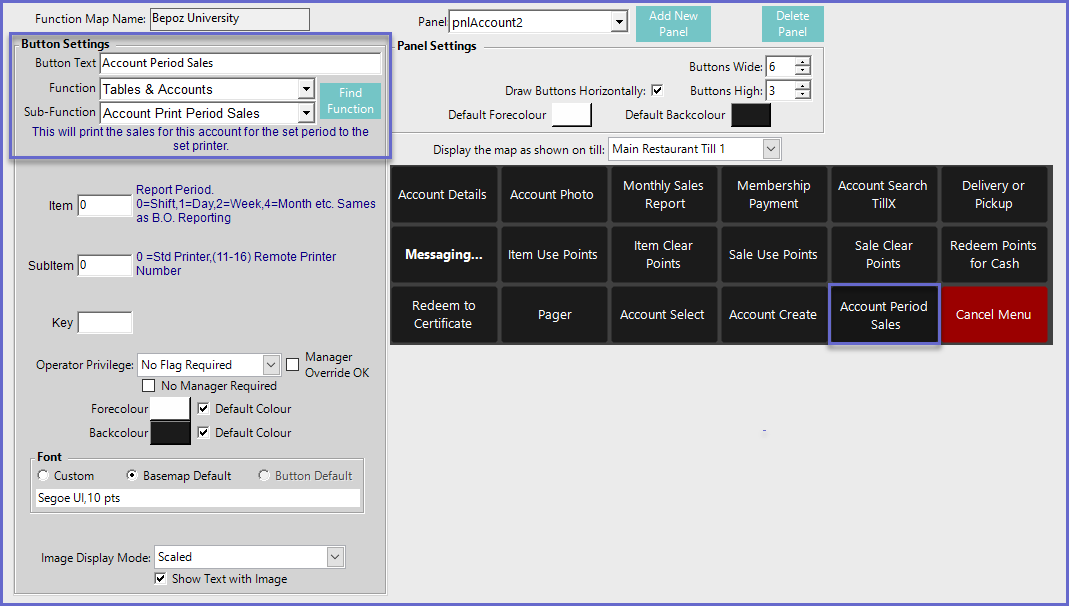The width and height of the screenshot is (1069, 606).
Task: Expand the Panel pnlAccount2 dropdown
Action: pyautogui.click(x=619, y=22)
